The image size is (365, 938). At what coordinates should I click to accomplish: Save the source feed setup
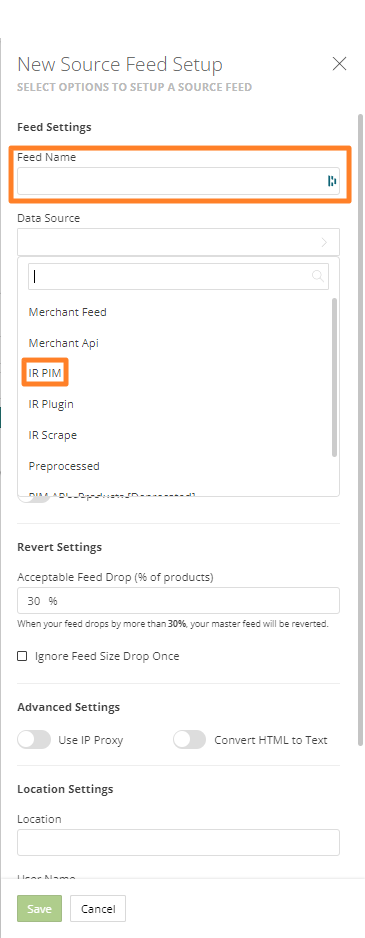coord(39,909)
